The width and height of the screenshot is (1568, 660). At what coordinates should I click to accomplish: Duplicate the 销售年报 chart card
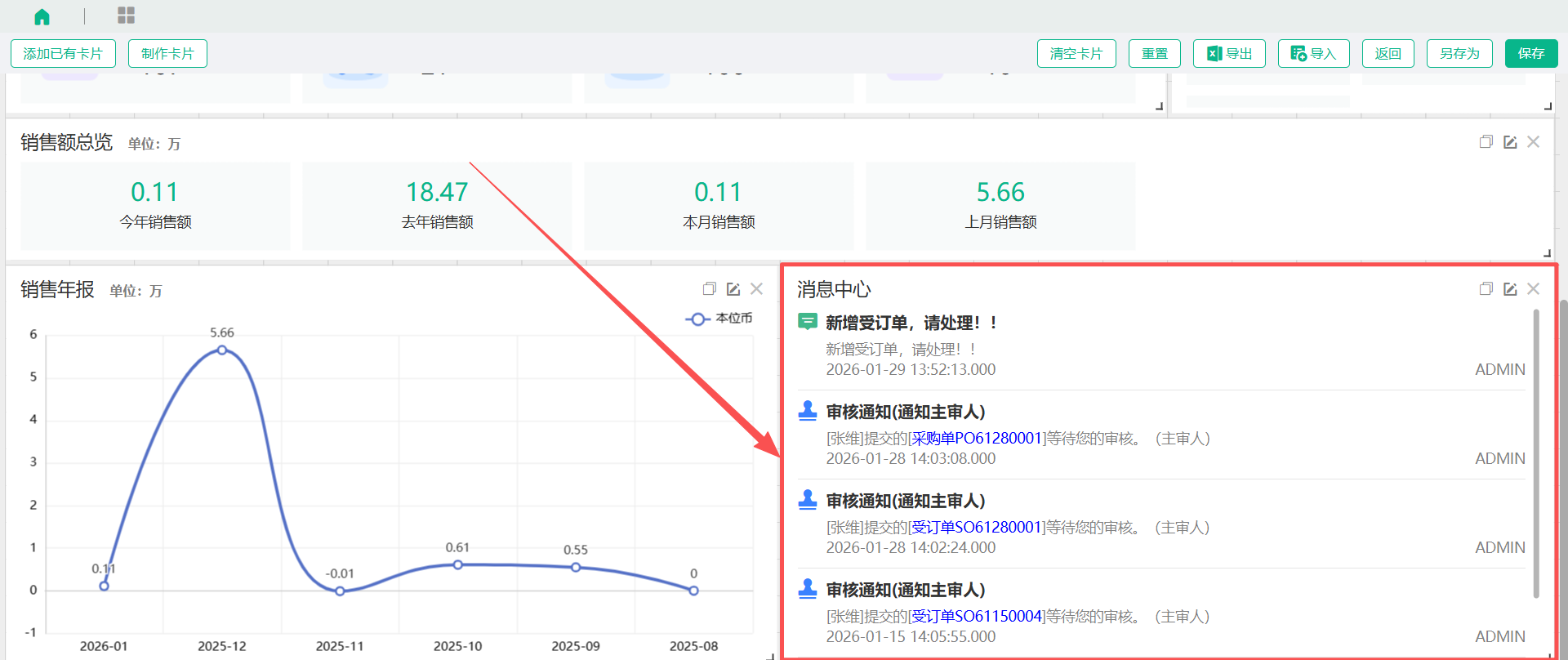point(709,289)
